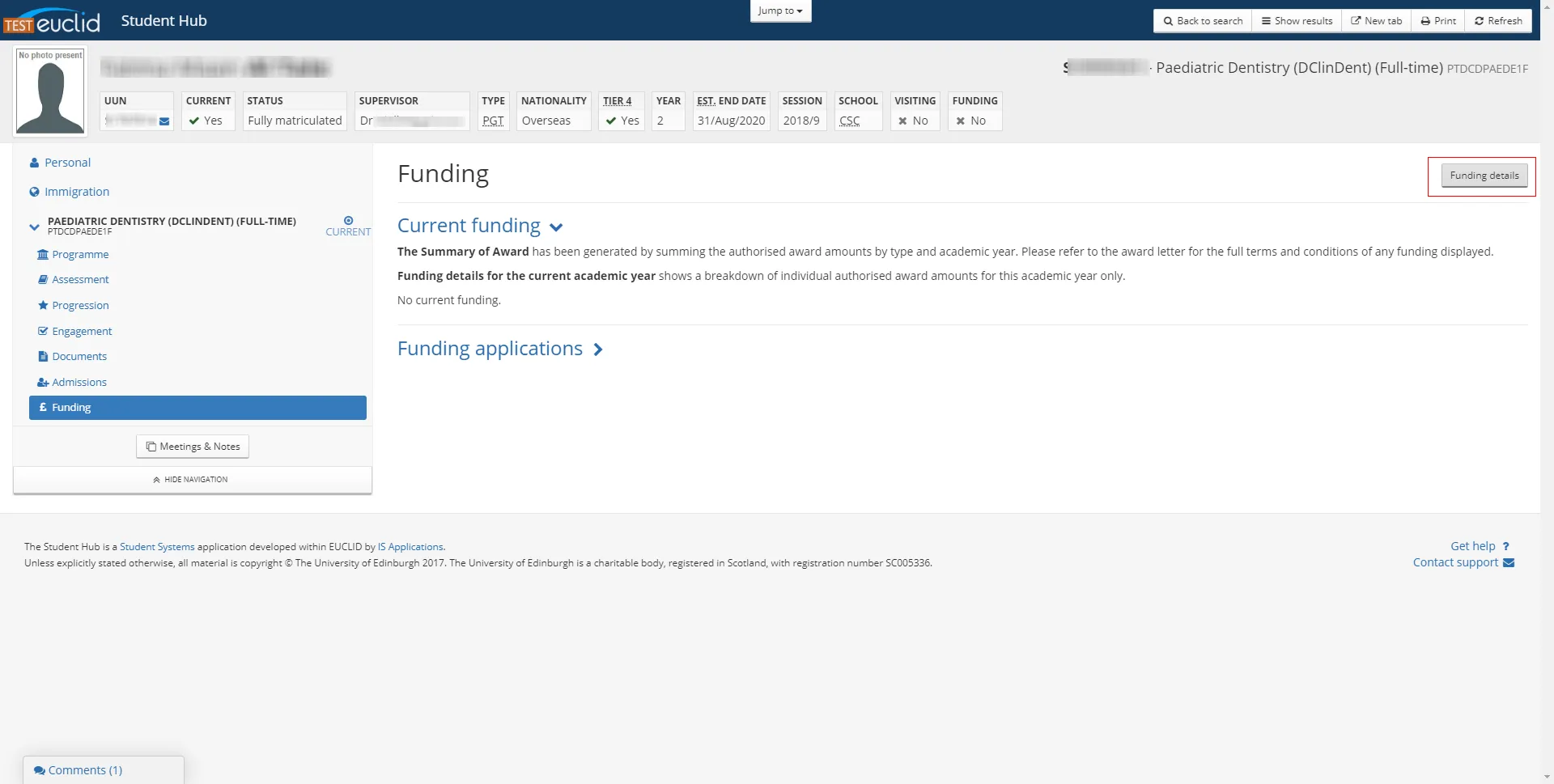Click the envelope icon beside the UUN field

point(164,121)
